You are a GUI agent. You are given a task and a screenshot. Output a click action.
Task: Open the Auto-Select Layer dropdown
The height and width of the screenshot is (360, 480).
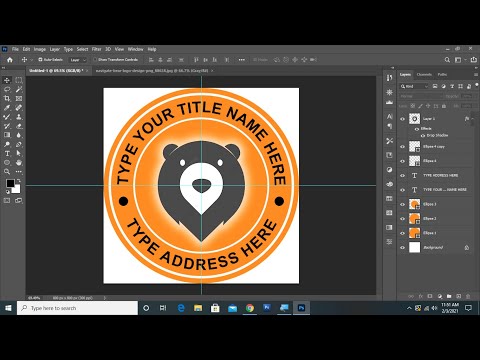78,60
